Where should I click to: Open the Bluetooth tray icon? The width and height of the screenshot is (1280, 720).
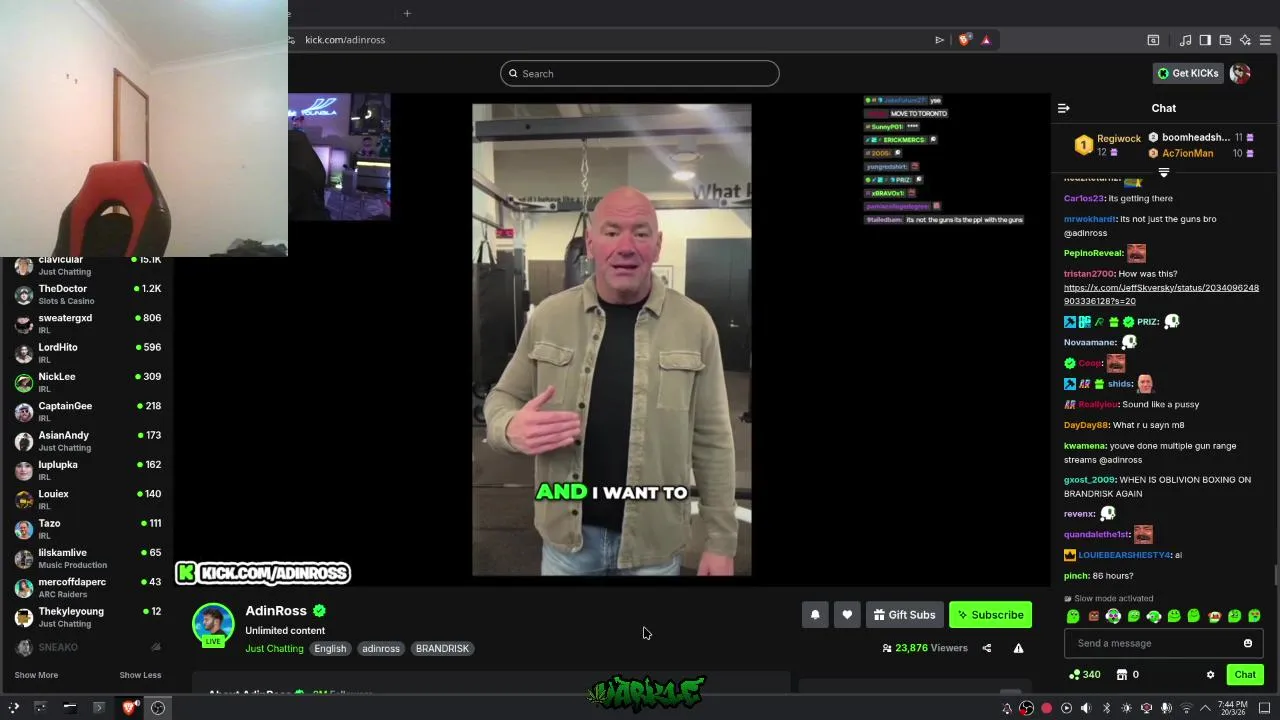click(x=1106, y=708)
